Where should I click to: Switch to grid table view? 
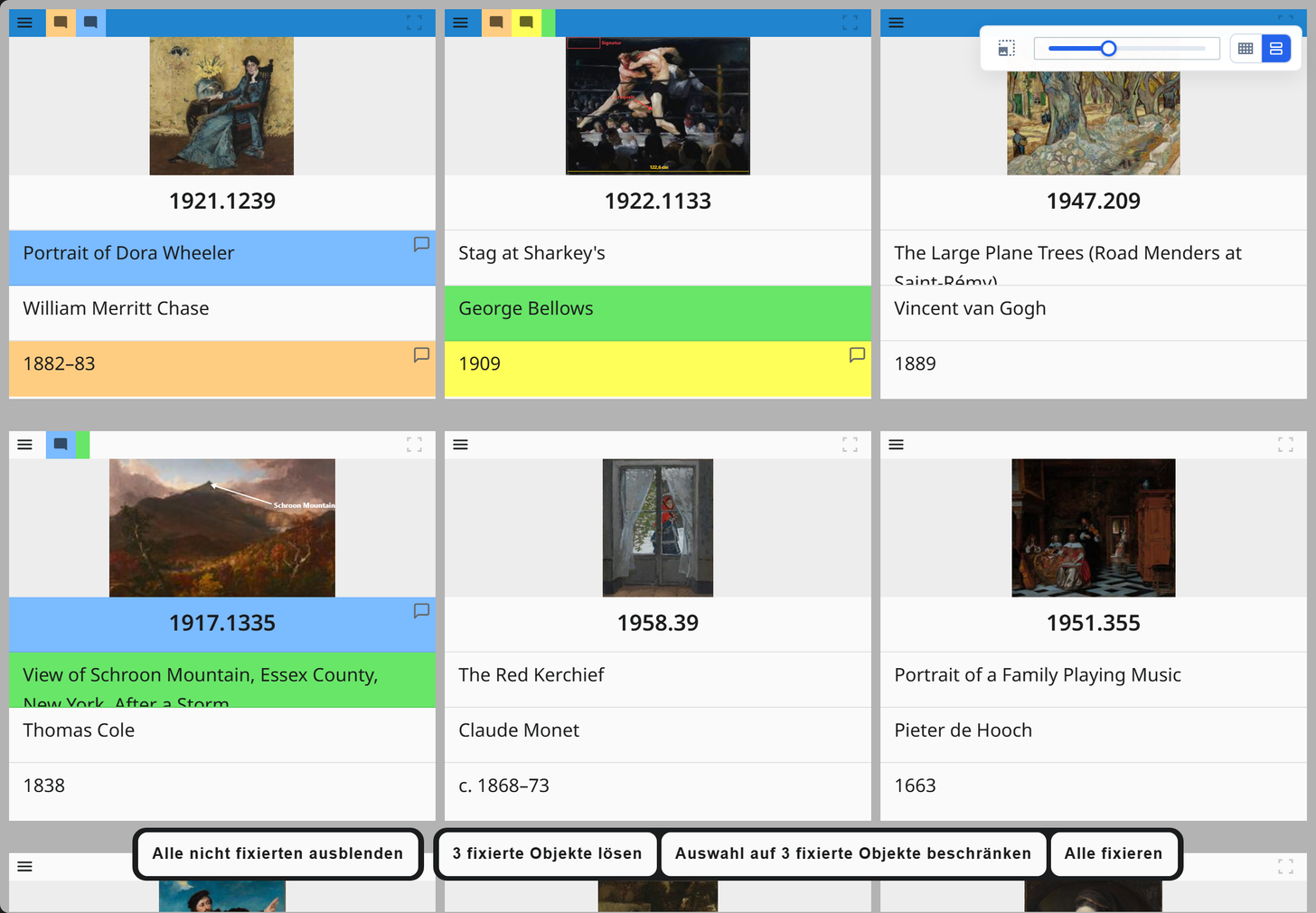(1245, 49)
